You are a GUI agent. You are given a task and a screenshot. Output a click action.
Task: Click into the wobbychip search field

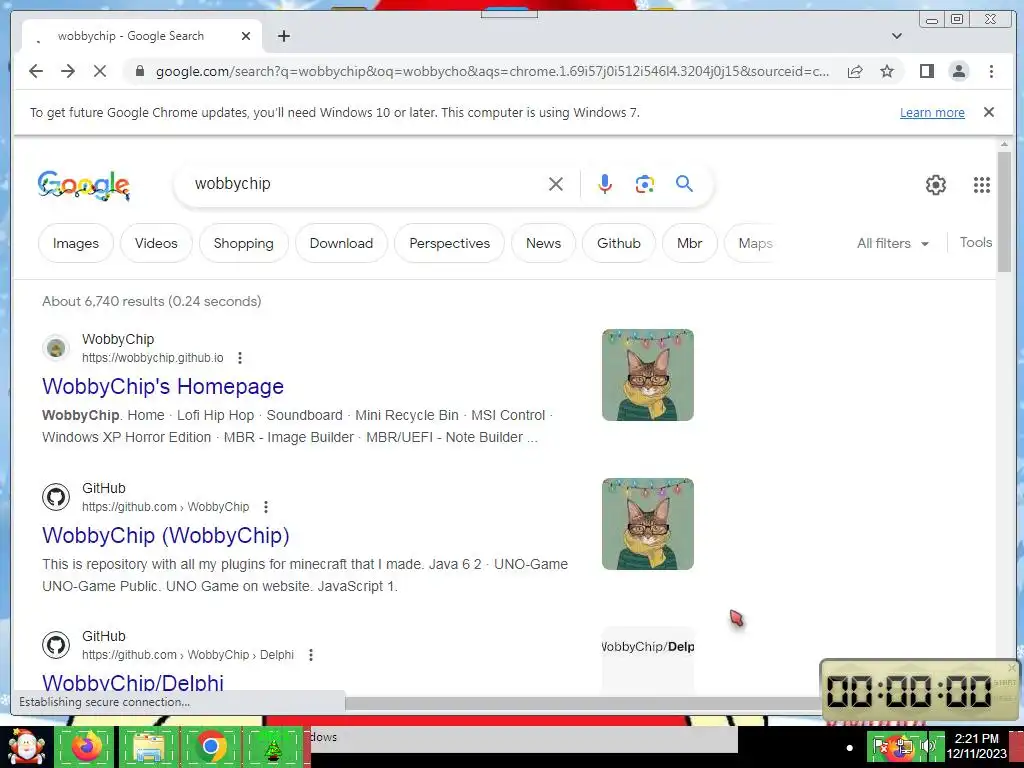(366, 184)
